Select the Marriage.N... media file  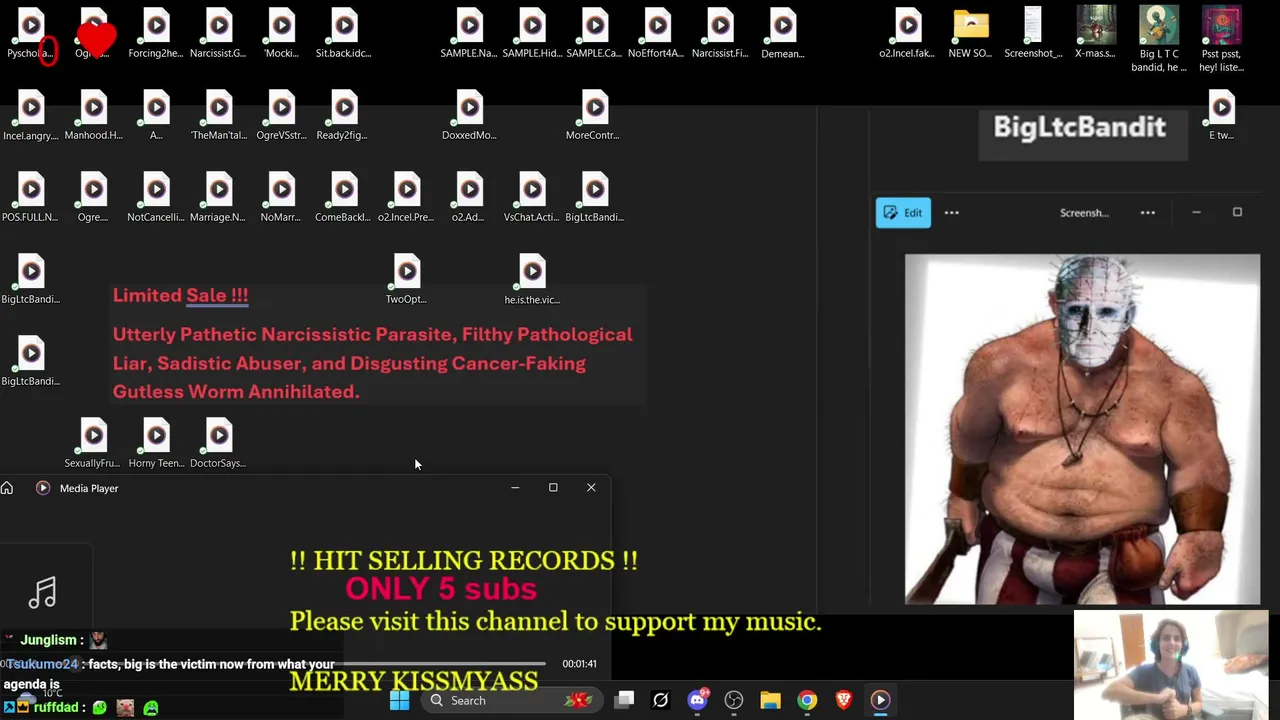pyautogui.click(x=218, y=198)
